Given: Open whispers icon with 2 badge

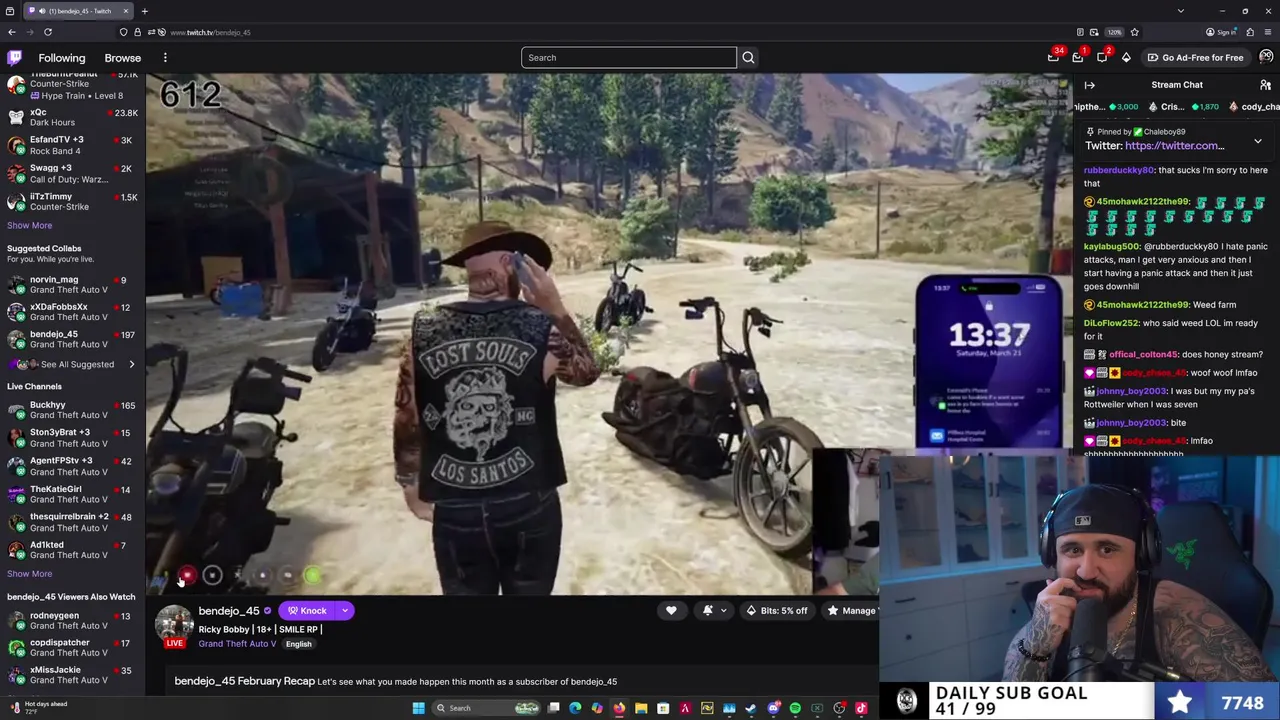Looking at the screenshot, I should tap(1102, 57).
